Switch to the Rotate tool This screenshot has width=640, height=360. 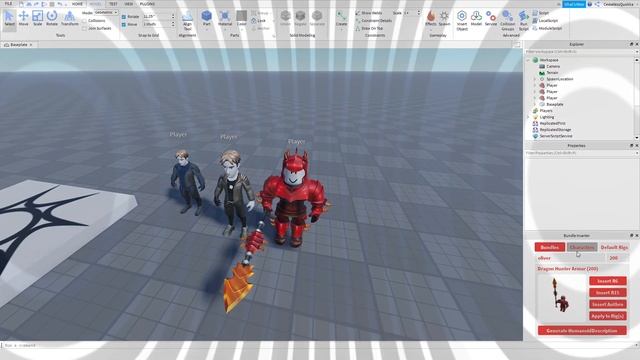click(52, 19)
